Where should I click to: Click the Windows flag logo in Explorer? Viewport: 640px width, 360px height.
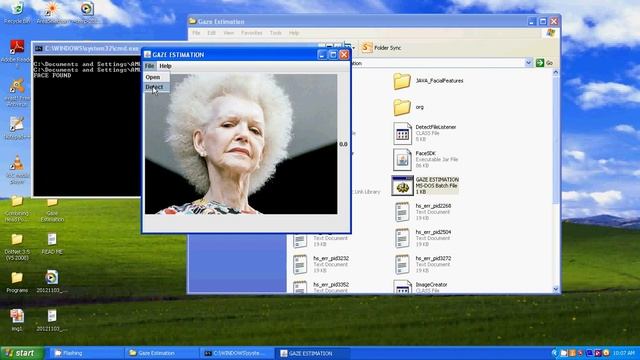[551, 33]
